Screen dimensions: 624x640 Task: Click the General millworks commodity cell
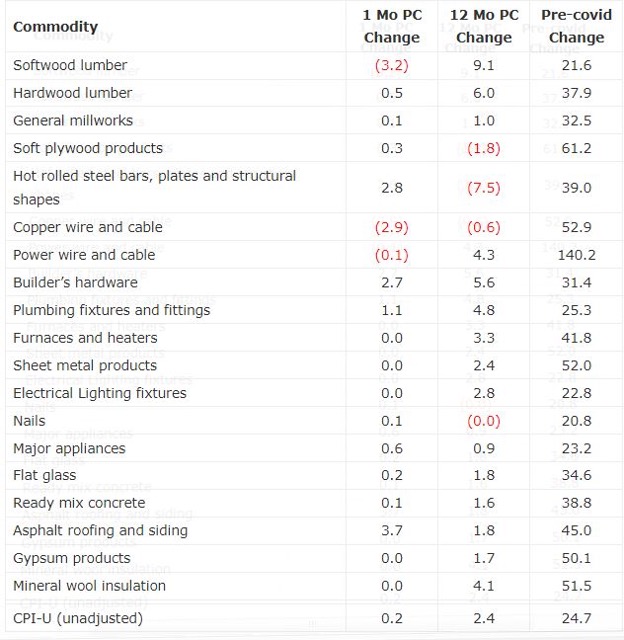pos(72,120)
